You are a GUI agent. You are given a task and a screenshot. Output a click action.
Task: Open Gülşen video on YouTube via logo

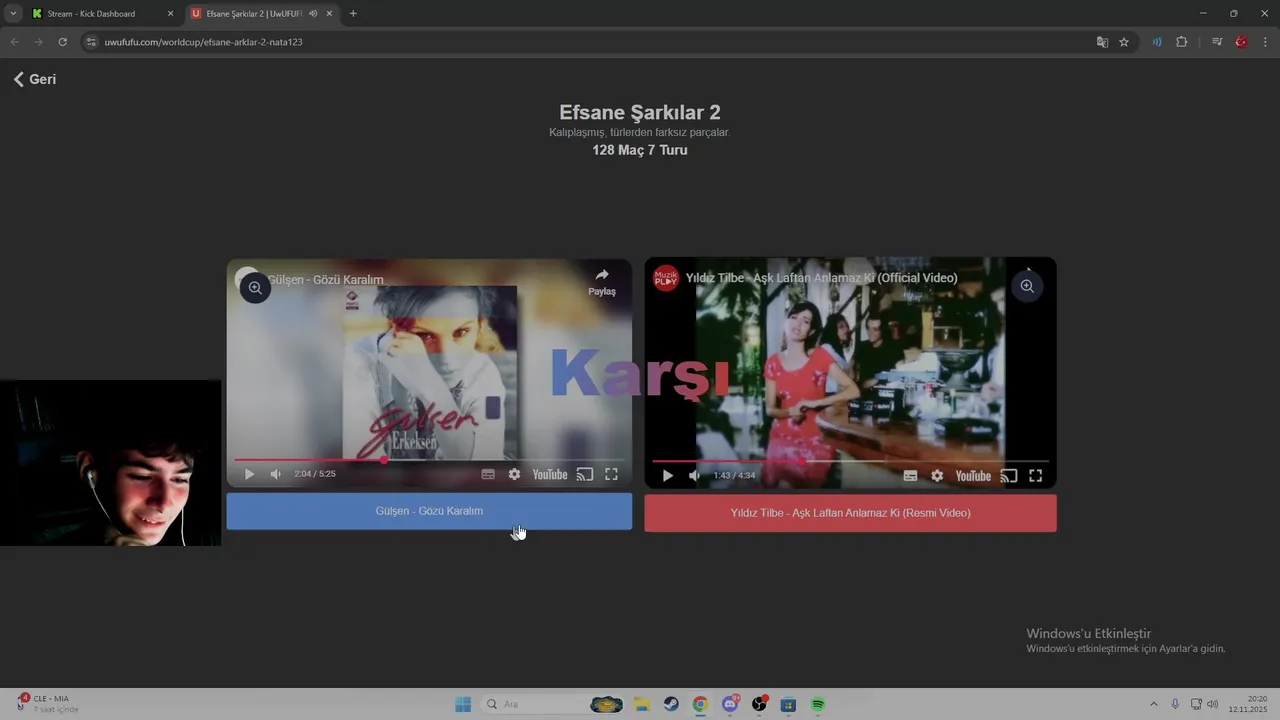tap(550, 474)
